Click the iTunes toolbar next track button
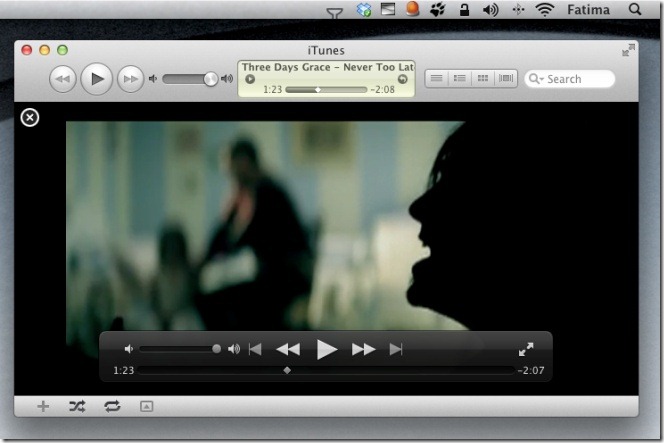 pyautogui.click(x=130, y=79)
